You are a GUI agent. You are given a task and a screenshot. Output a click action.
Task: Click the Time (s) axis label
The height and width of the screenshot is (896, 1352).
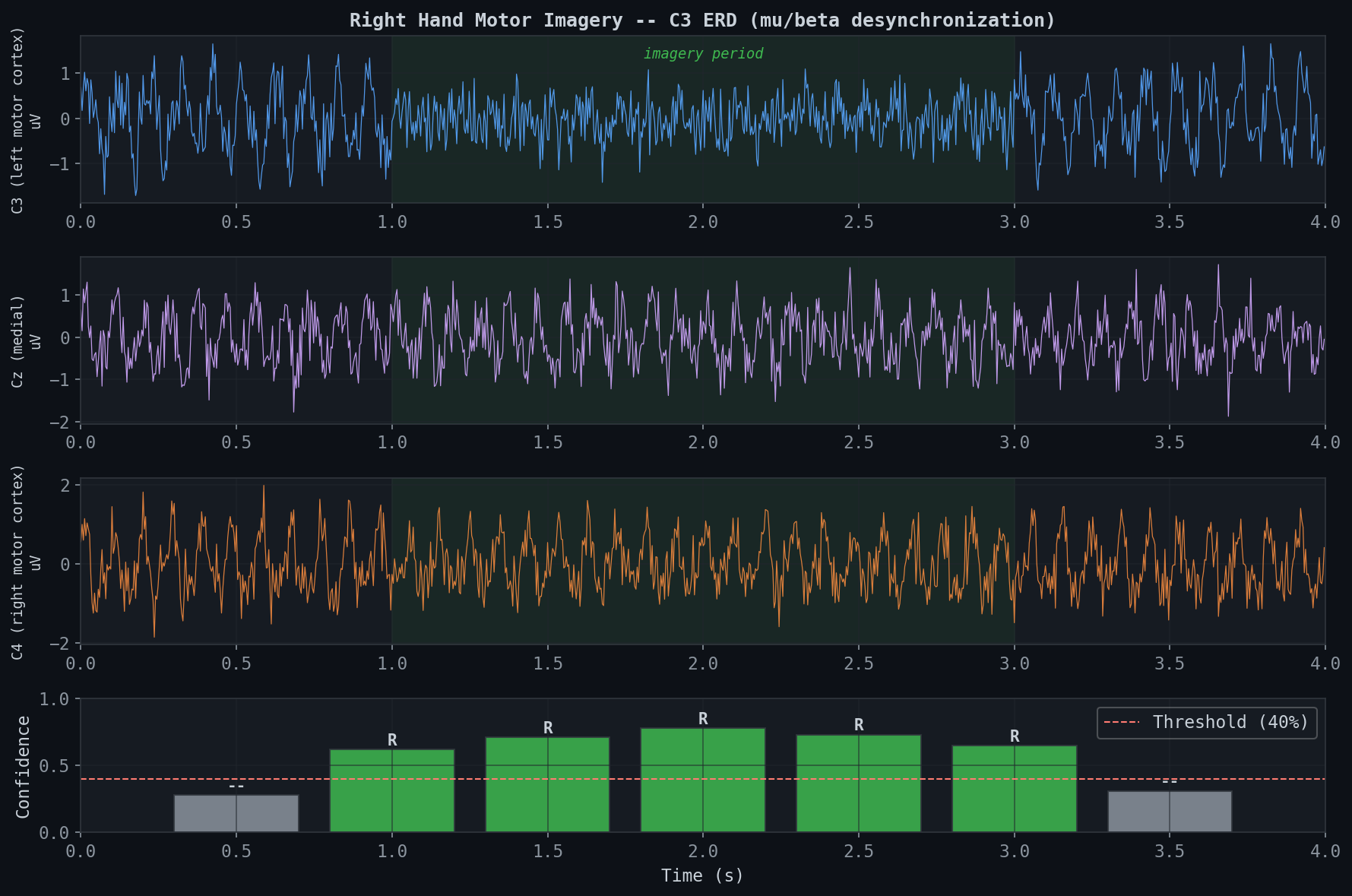pos(703,875)
